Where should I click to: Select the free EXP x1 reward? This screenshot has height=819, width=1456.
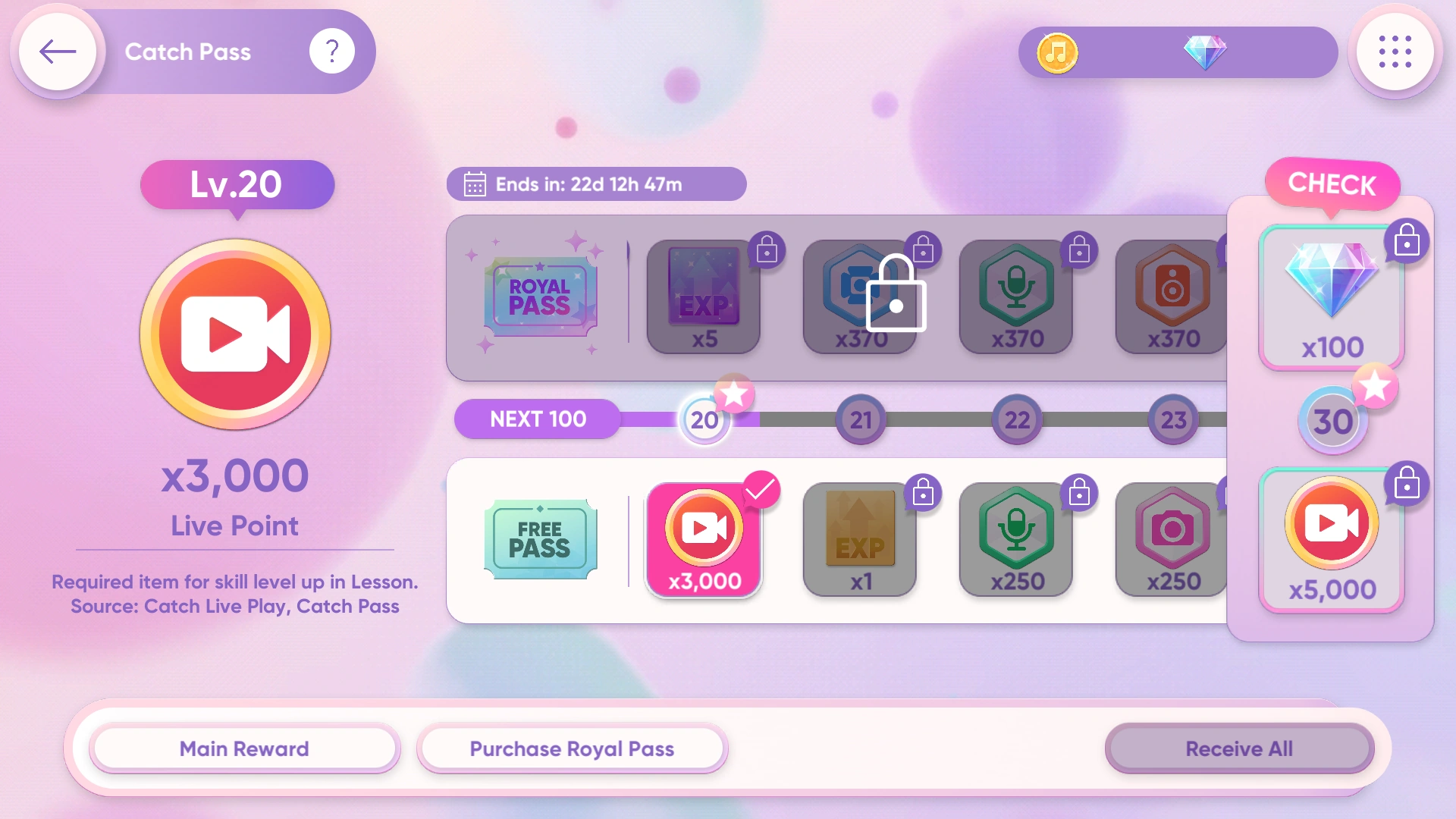coord(860,539)
